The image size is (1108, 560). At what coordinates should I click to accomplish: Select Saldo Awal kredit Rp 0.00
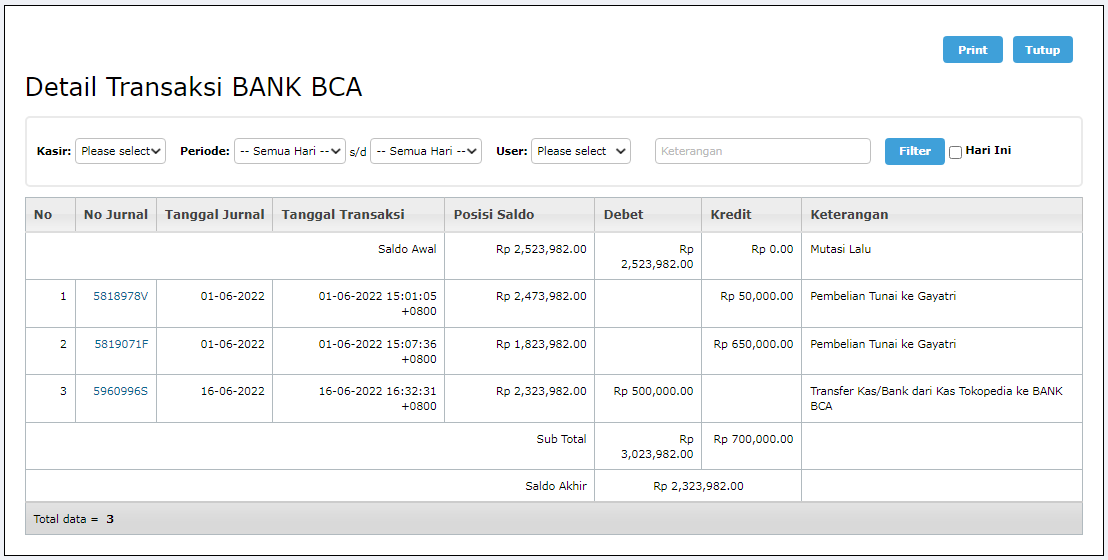pos(772,249)
